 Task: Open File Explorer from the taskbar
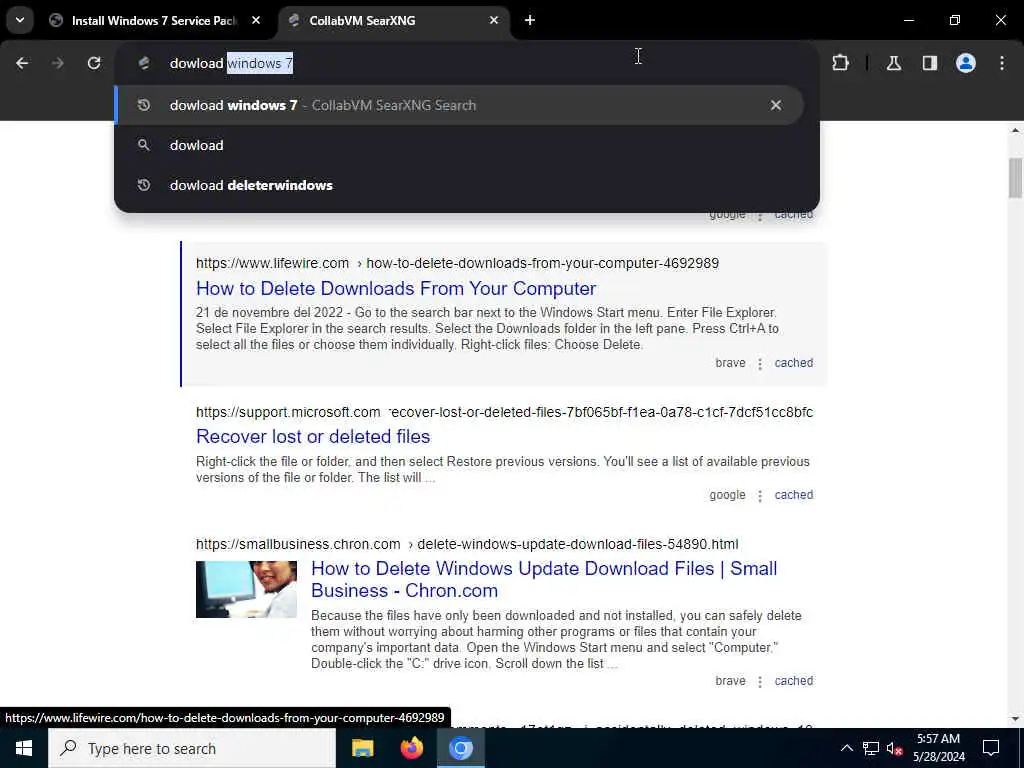click(x=362, y=748)
